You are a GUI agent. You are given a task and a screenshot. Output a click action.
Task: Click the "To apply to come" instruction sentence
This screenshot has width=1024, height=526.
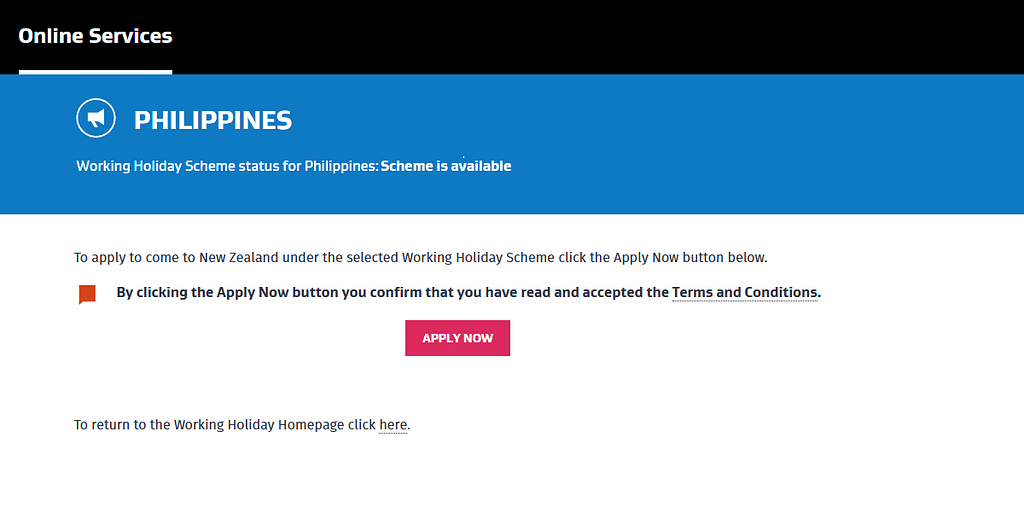pyautogui.click(x=420, y=257)
